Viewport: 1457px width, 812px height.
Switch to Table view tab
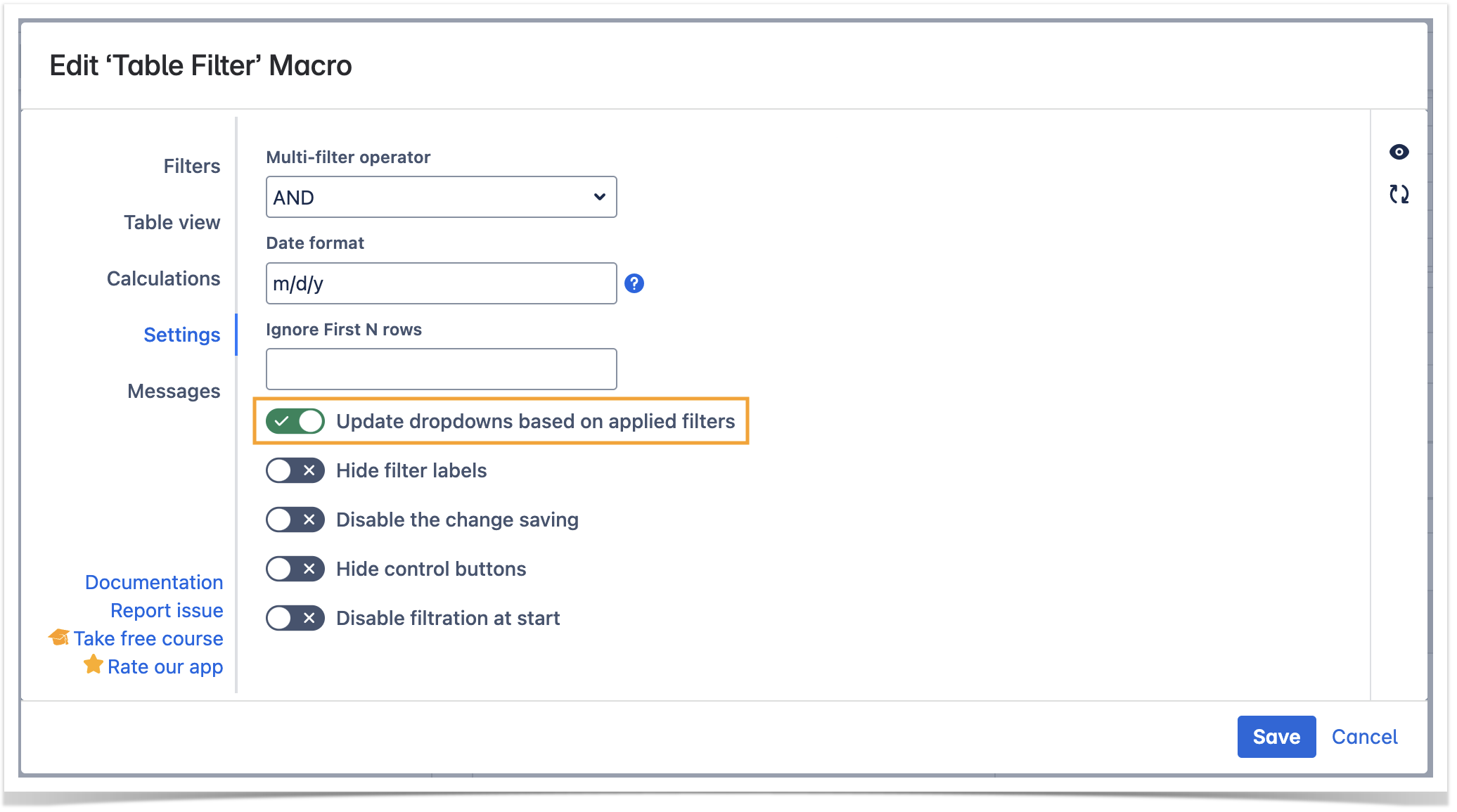tap(172, 222)
